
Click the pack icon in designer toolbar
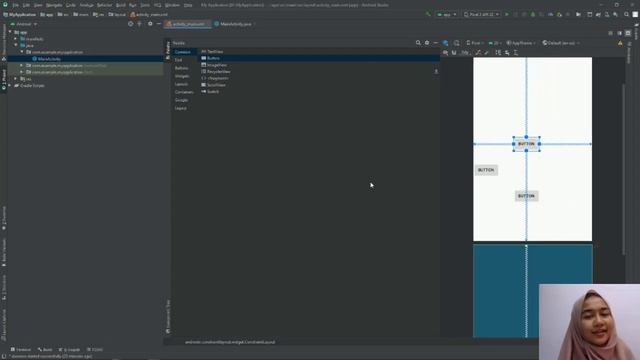(x=498, y=53)
